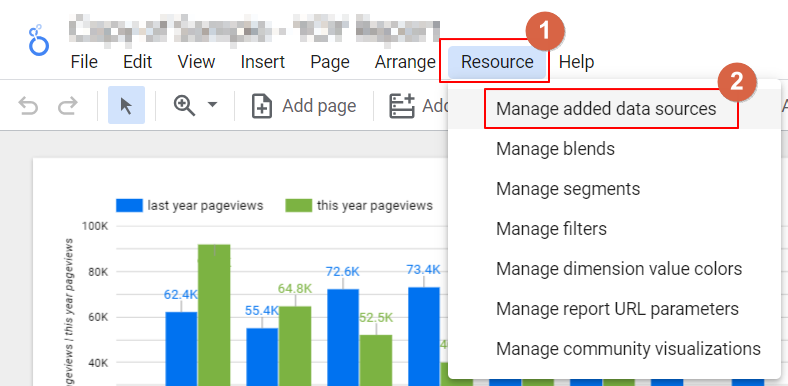Click green this year pageviews legend swatch

tap(299, 206)
